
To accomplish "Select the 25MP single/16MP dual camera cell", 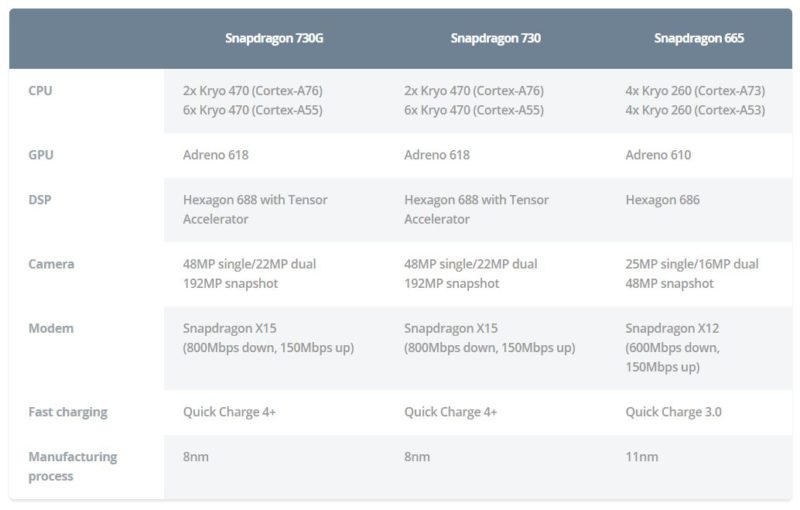I will (692, 264).
